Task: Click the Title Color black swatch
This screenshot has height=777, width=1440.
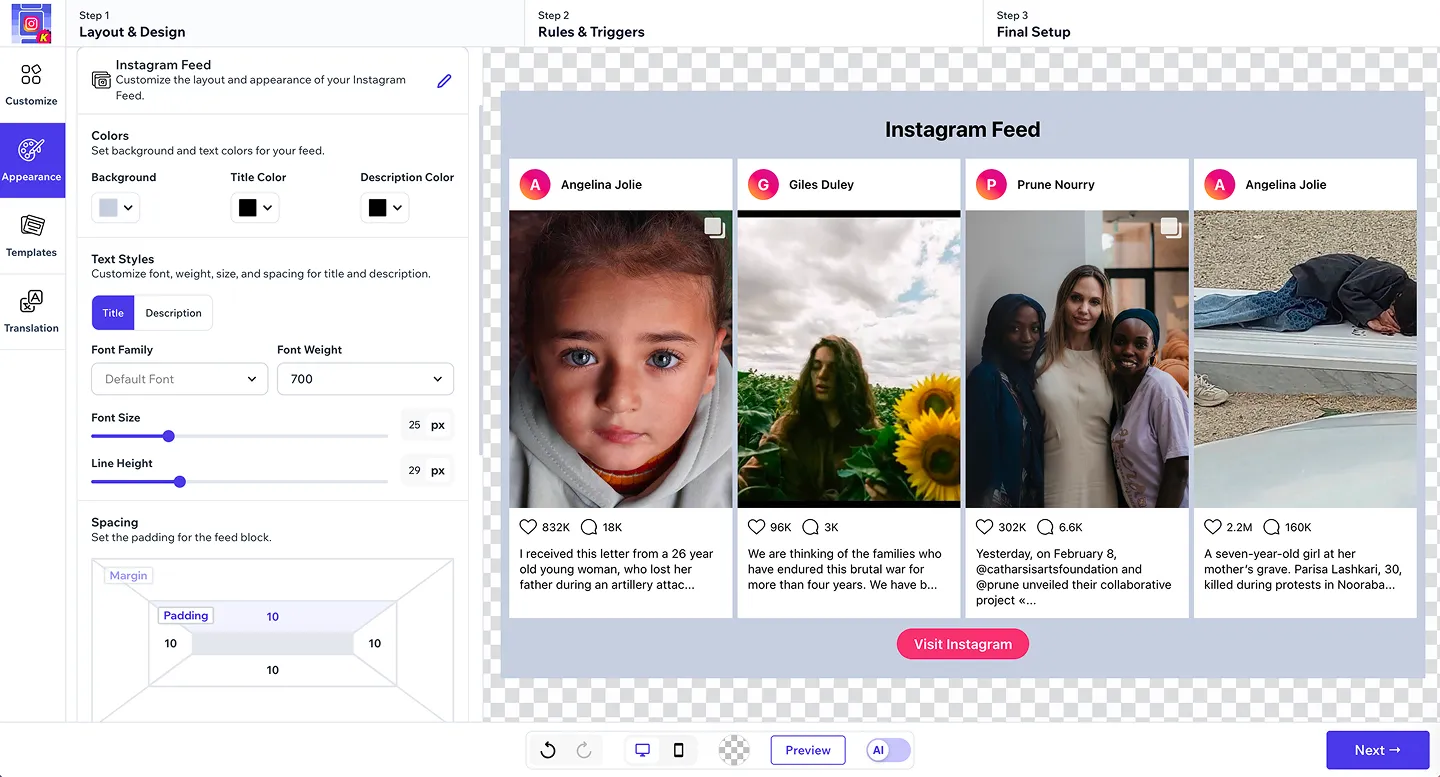Action: [x=247, y=208]
